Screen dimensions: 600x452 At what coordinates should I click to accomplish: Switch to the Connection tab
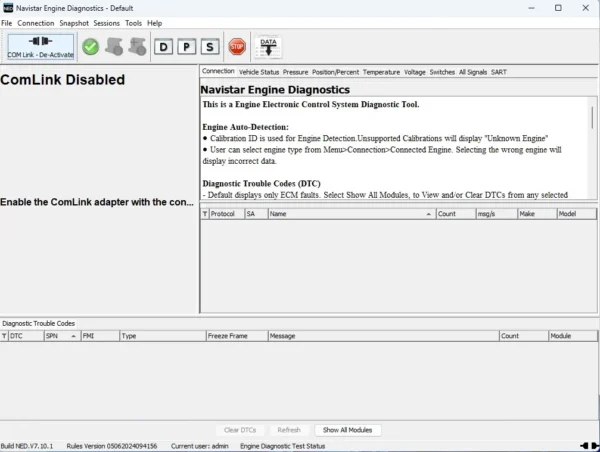[x=218, y=72]
